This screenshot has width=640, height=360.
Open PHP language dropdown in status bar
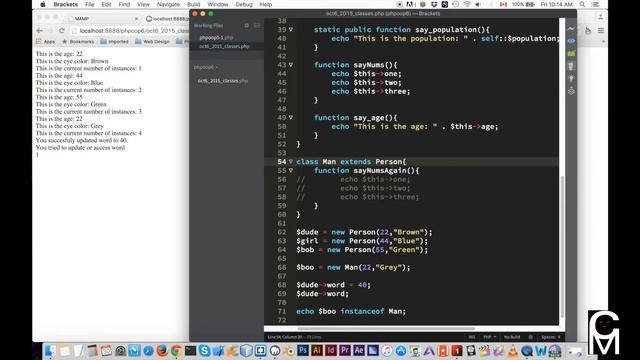click(x=489, y=337)
